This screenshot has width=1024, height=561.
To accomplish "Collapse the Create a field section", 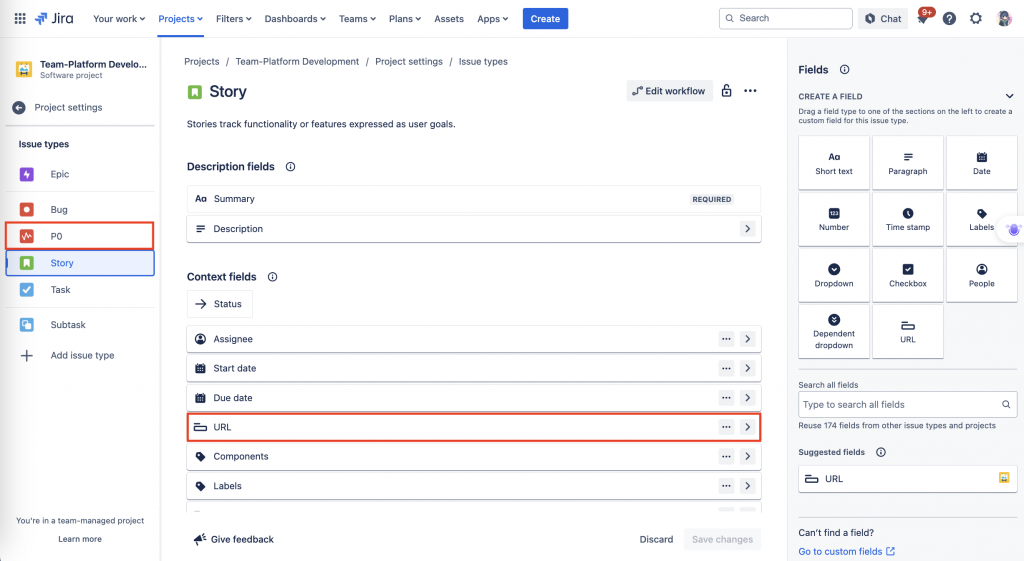I will [1009, 96].
